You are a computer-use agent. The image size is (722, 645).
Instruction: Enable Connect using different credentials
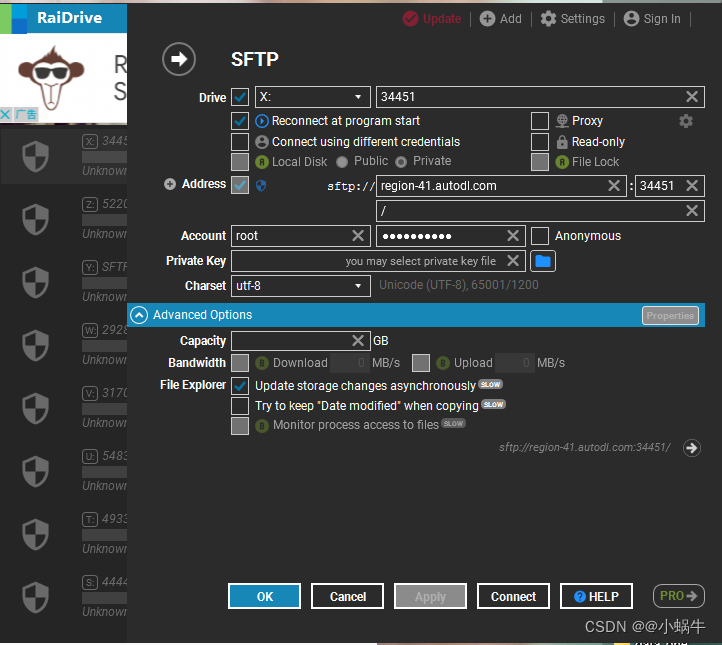tap(240, 142)
